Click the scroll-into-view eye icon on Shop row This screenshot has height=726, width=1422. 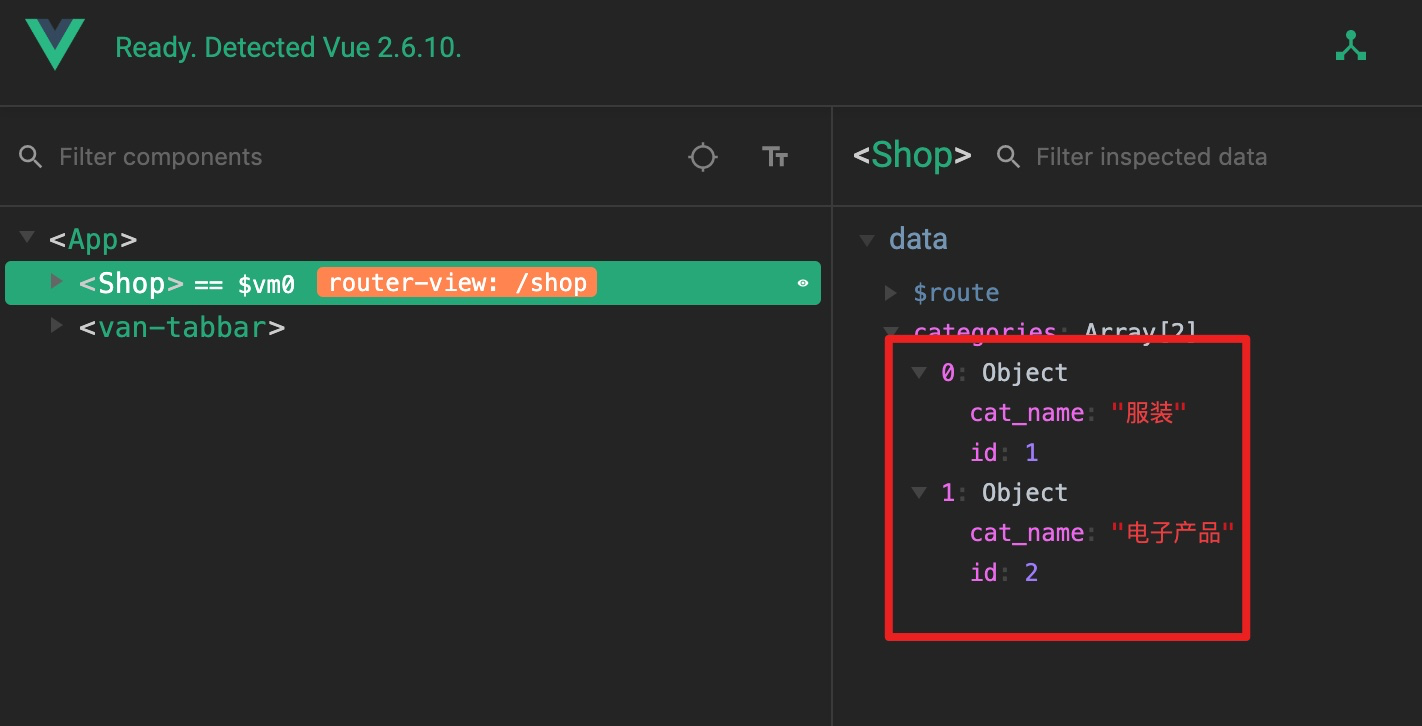[802, 284]
